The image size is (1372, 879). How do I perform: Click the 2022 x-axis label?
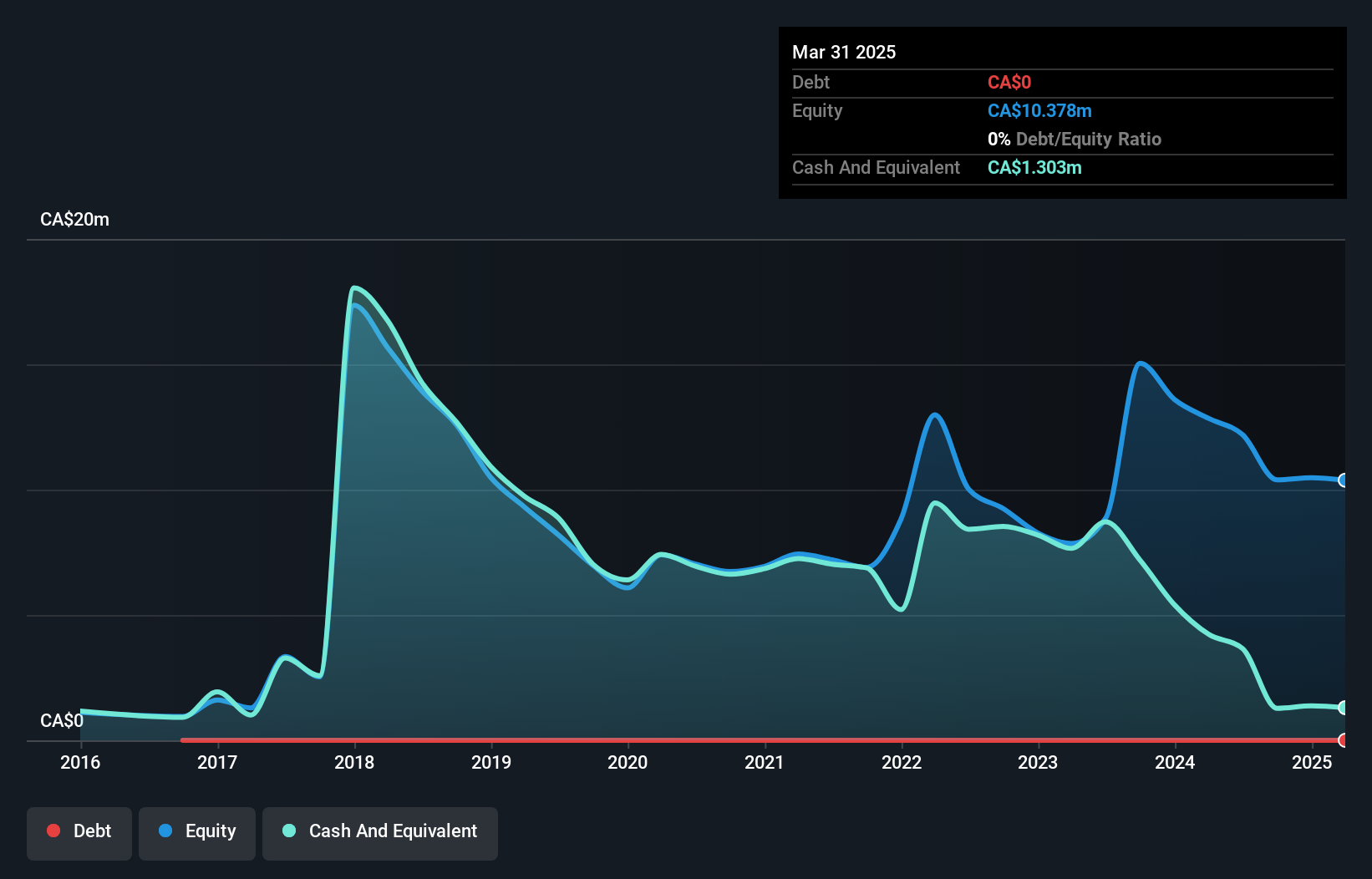click(902, 762)
